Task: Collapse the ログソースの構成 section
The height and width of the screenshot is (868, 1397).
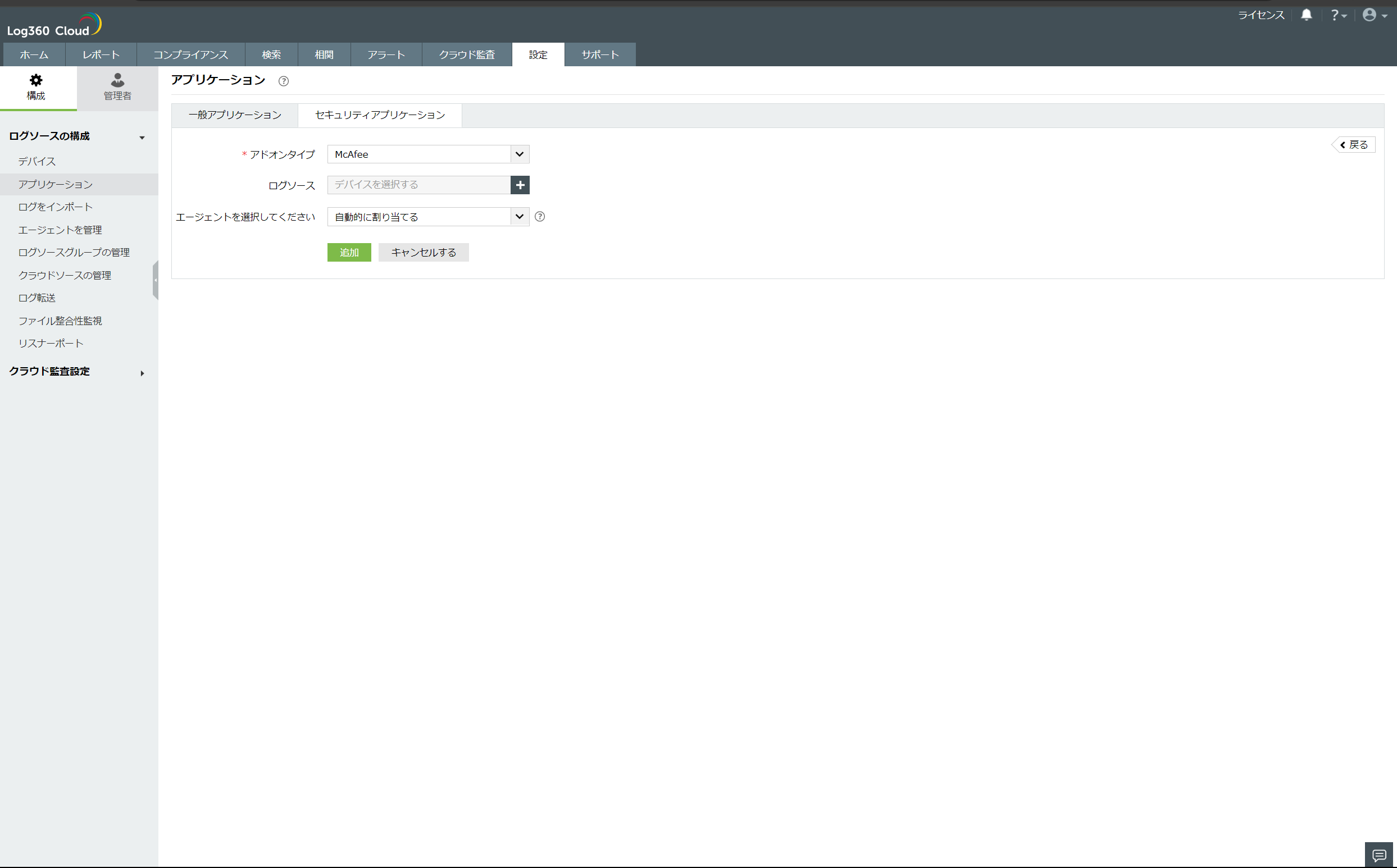Action: (142, 137)
